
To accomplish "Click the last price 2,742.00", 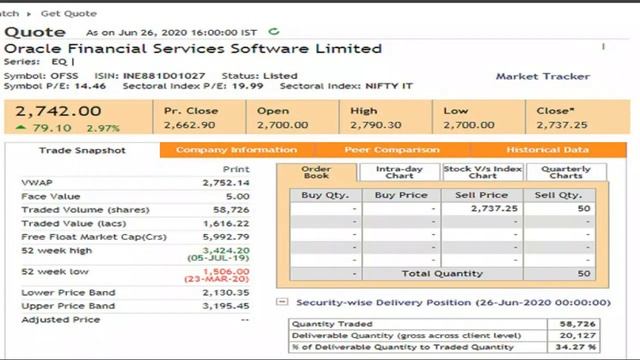I will (x=58, y=111).
